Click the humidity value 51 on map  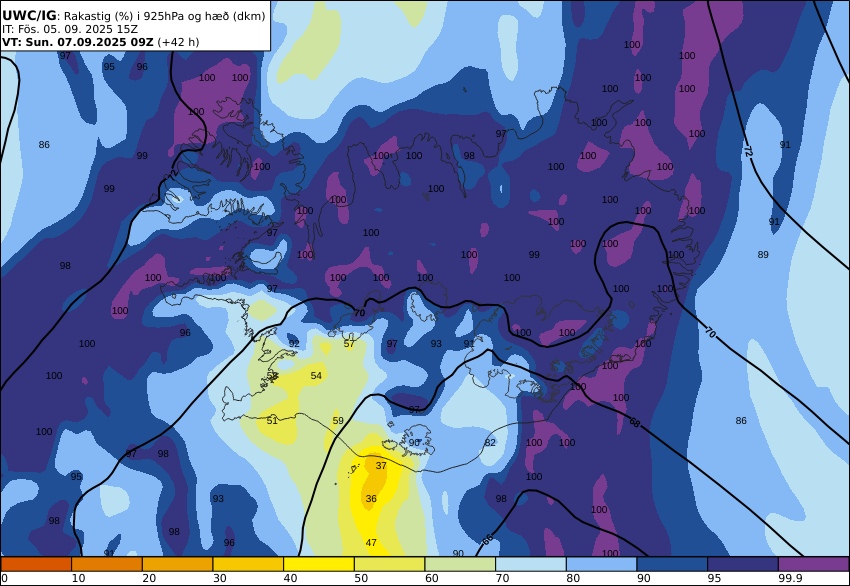(272, 421)
